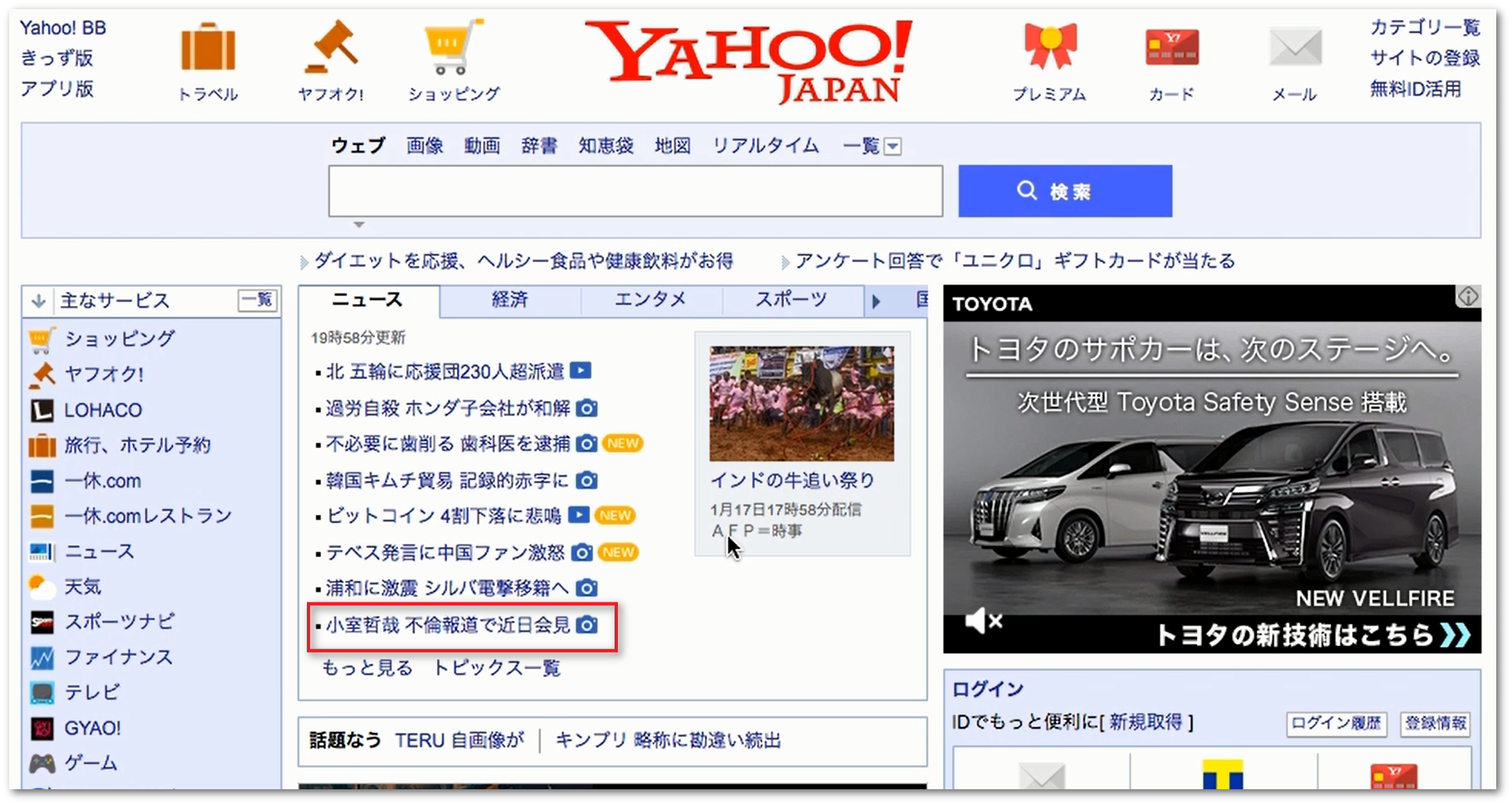
Task: Click camera icon next to 韓国キムチ貿易 headline
Action: (586, 480)
